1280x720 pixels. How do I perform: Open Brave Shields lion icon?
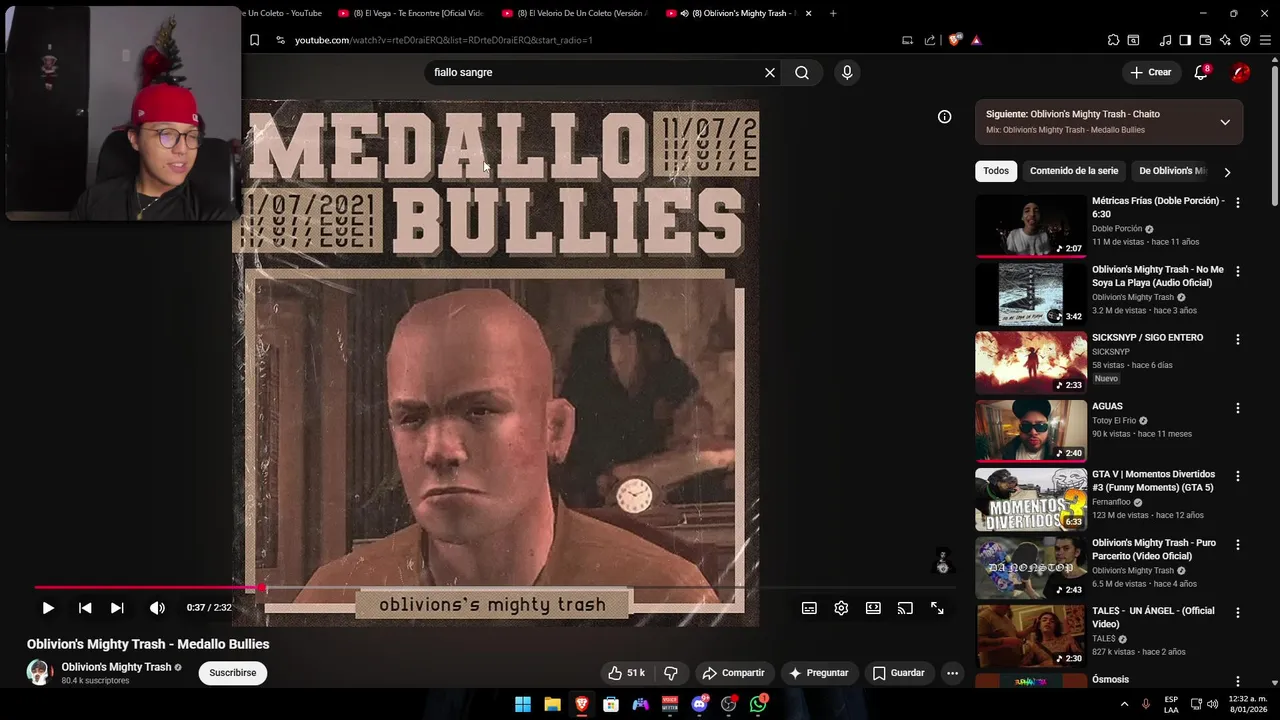click(x=955, y=40)
